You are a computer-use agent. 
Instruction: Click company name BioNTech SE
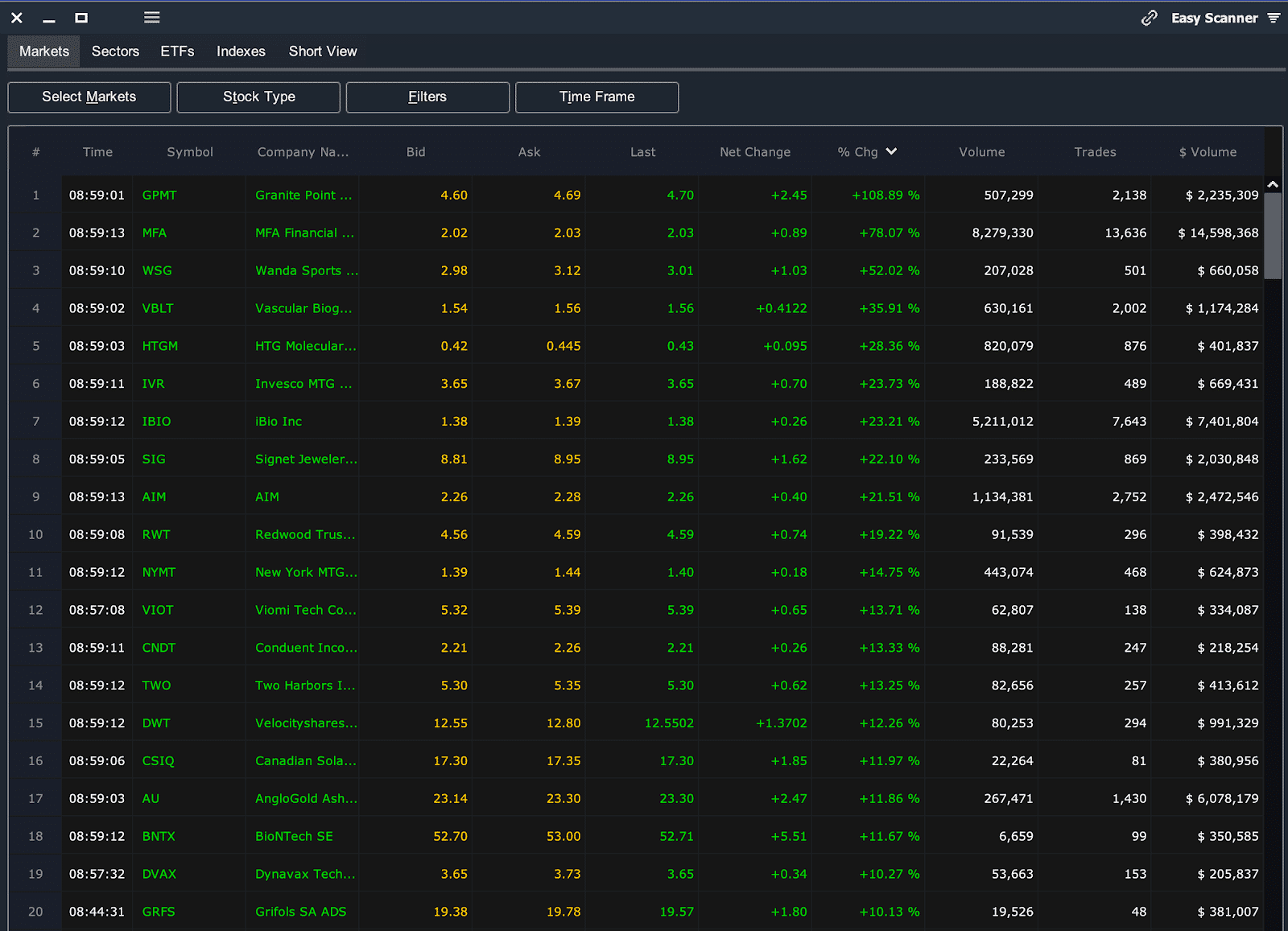(x=294, y=837)
